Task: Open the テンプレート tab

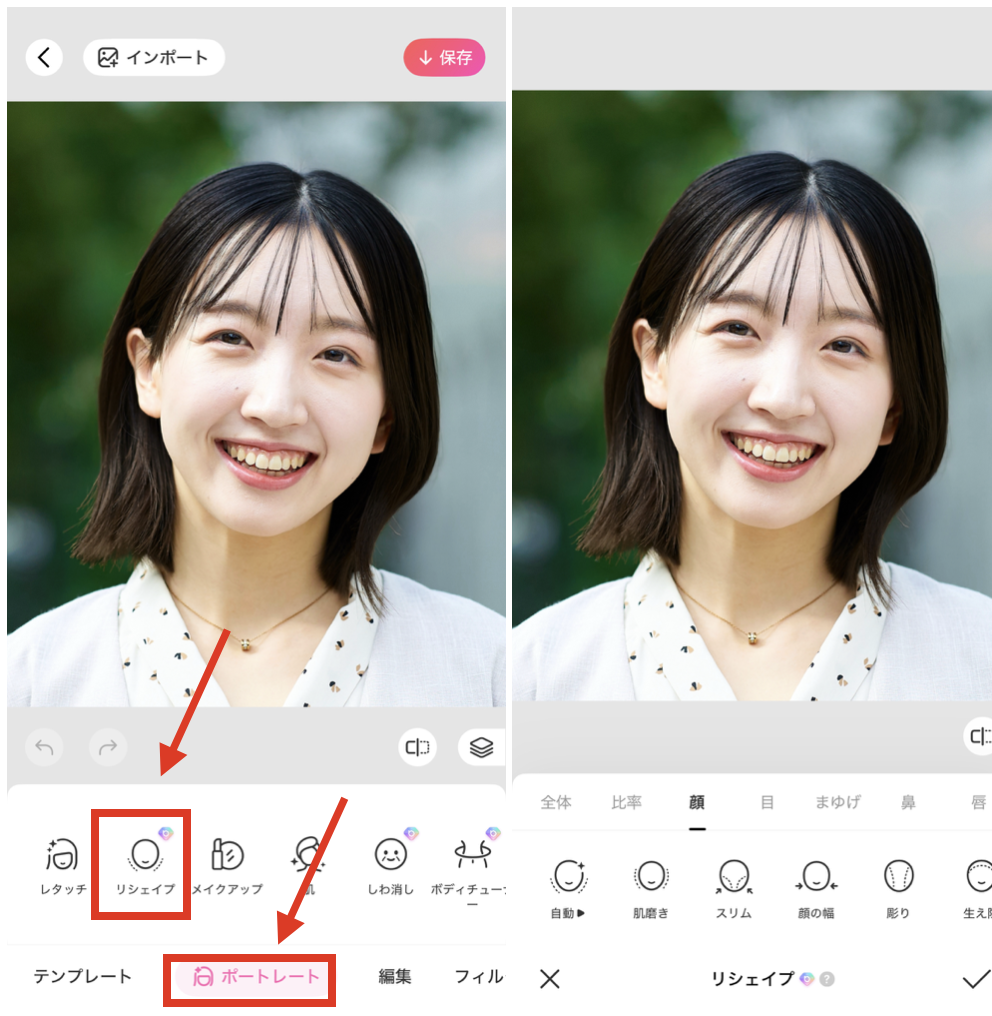Action: coord(81,975)
